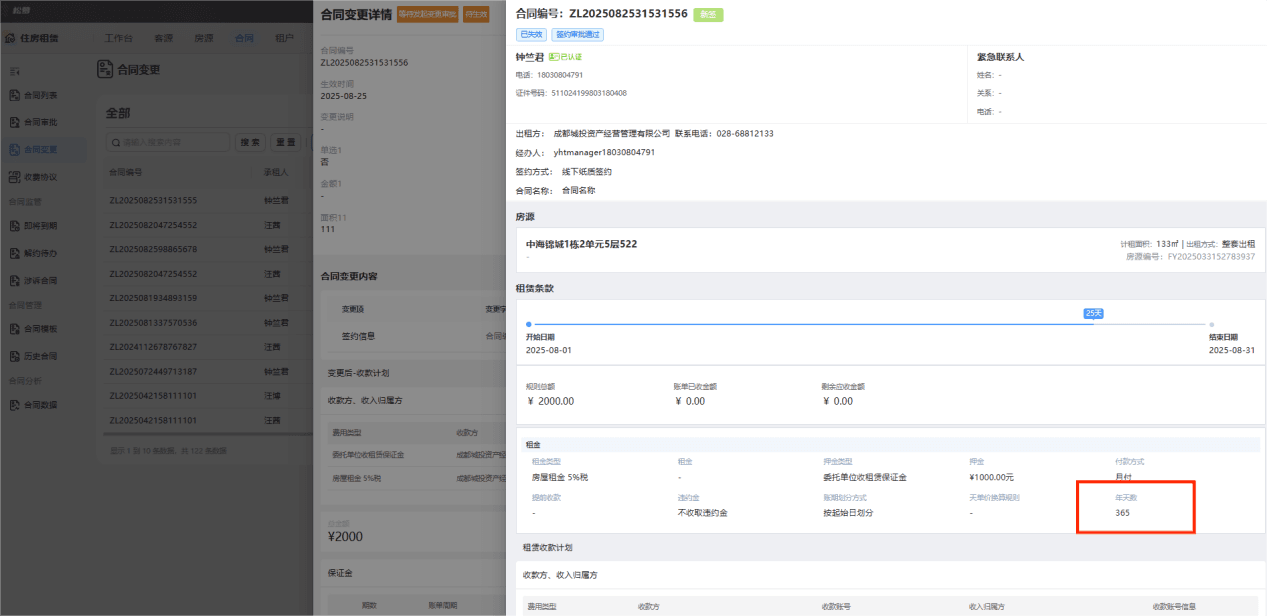This screenshot has height=616, width=1267.
Task: Collapse sidebar using the menu fold icon
Action: click(x=14, y=71)
